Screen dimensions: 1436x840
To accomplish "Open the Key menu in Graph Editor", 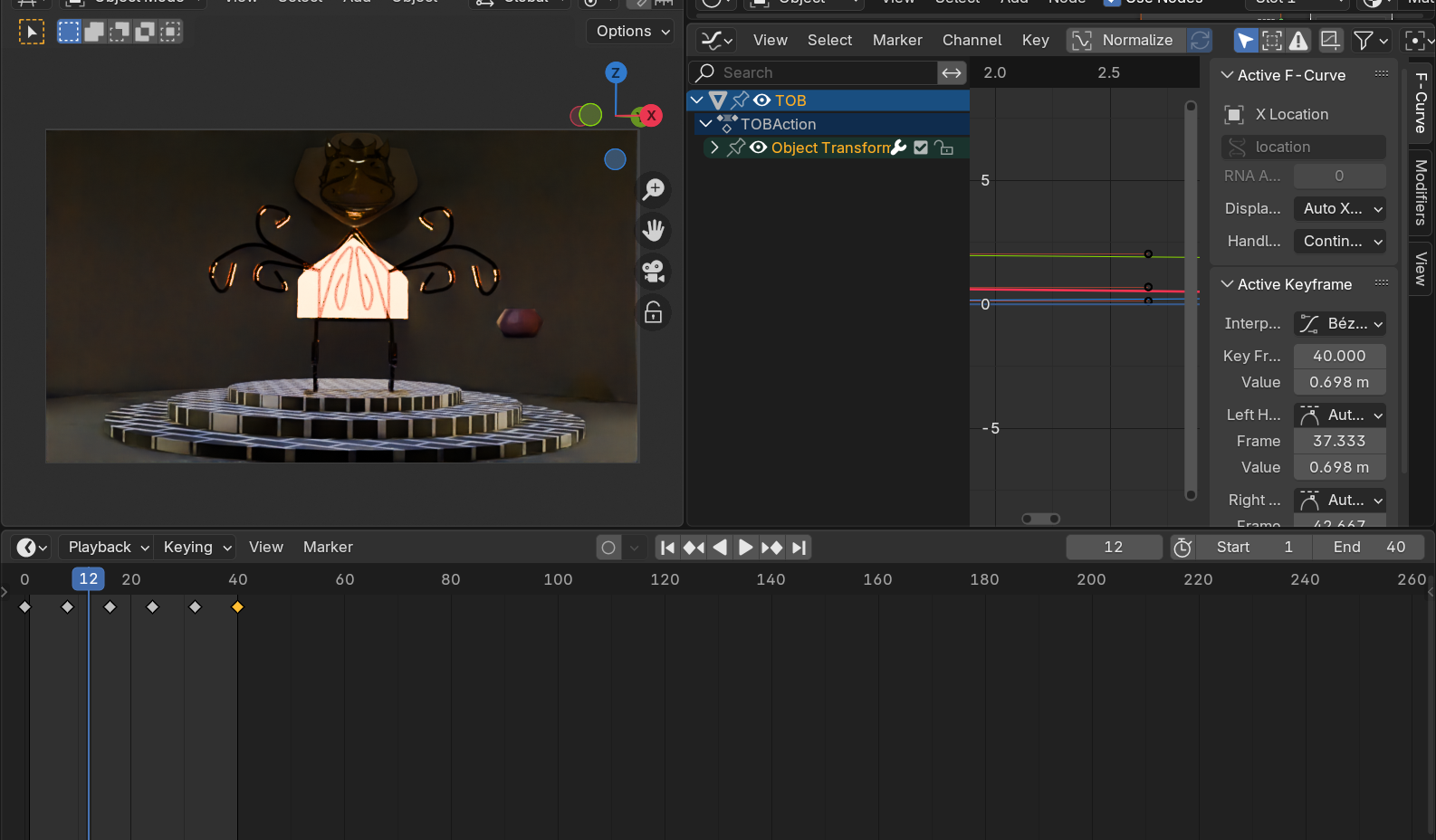I will (x=1036, y=40).
